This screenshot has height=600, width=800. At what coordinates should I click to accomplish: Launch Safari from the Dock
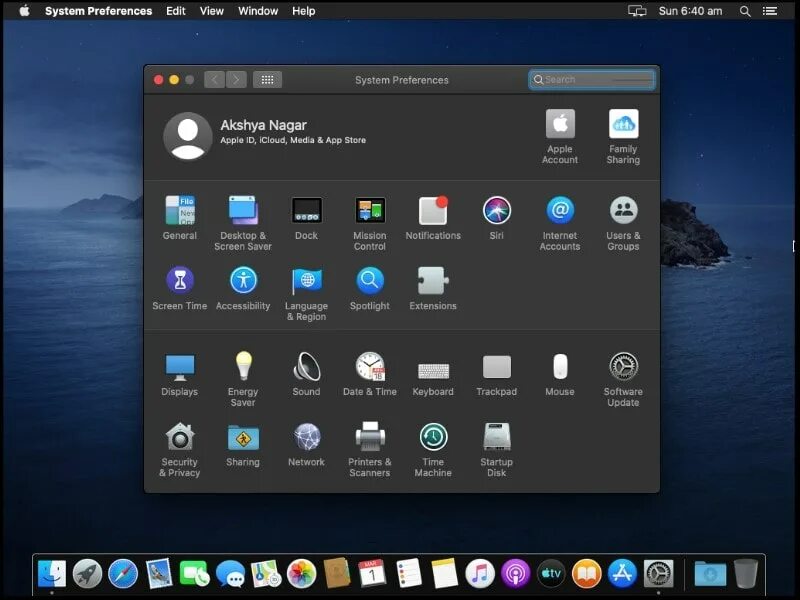(x=123, y=573)
